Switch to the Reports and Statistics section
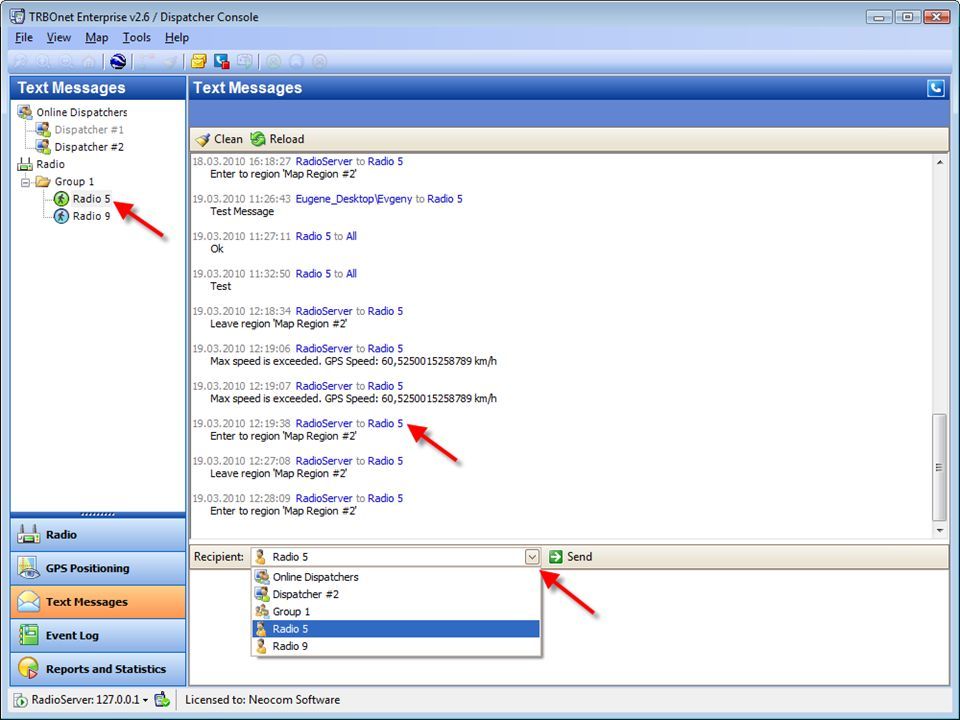The width and height of the screenshot is (960, 720). pos(98,669)
